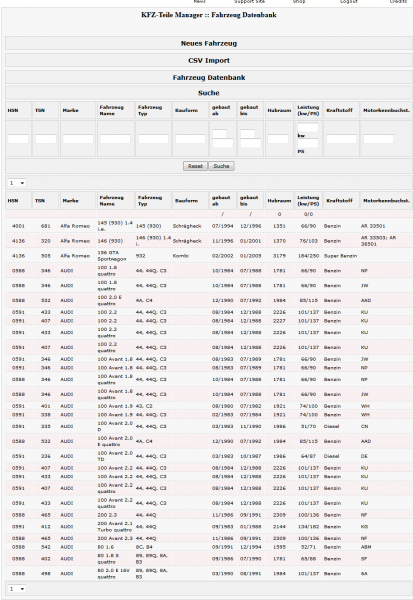Image resolution: width=413 pixels, height=600 pixels.
Task: Click the Leistung value '184/250'
Action: 308,256
